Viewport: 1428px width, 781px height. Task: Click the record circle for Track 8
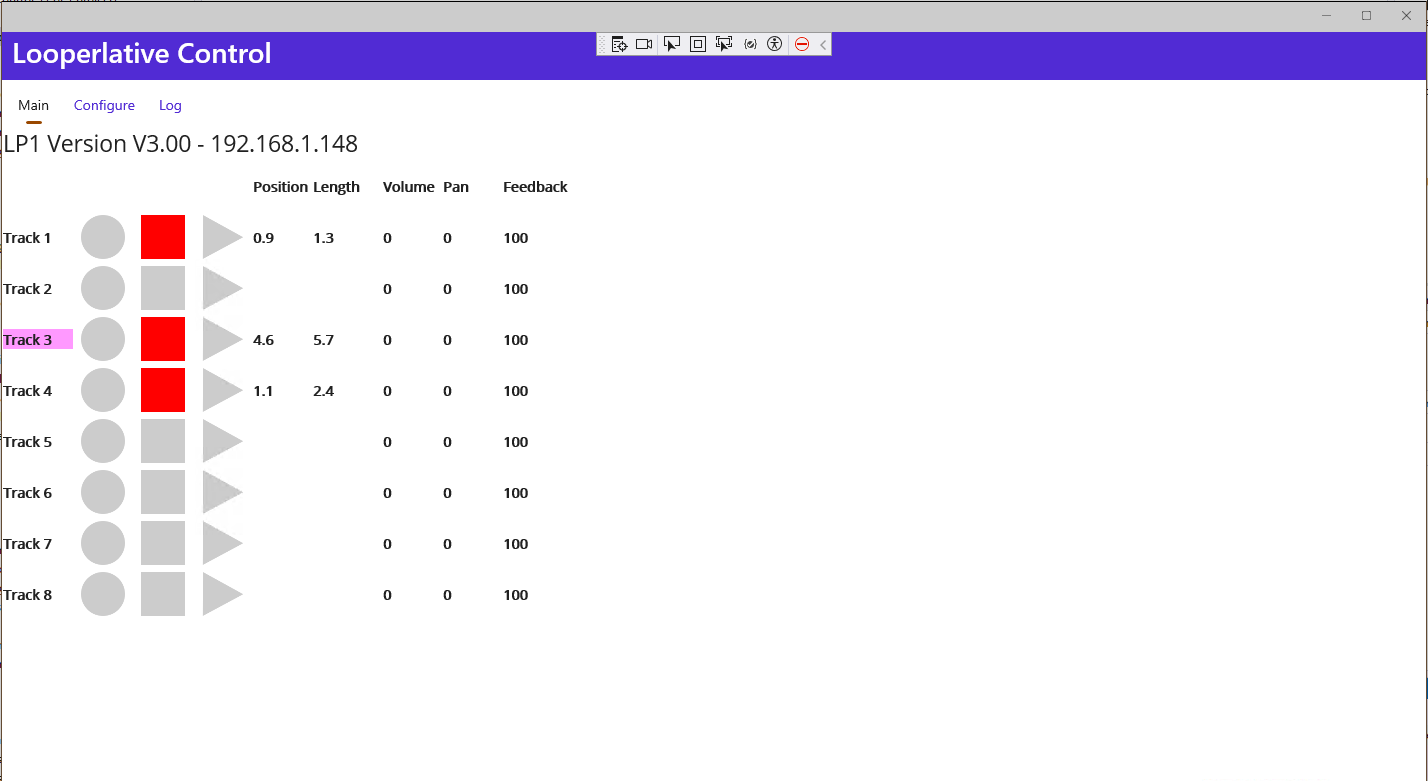coord(103,594)
